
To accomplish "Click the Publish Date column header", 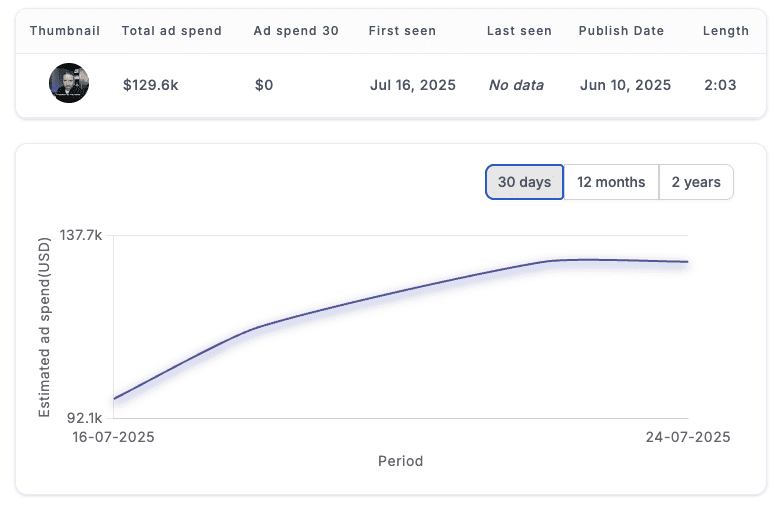I will [621, 31].
